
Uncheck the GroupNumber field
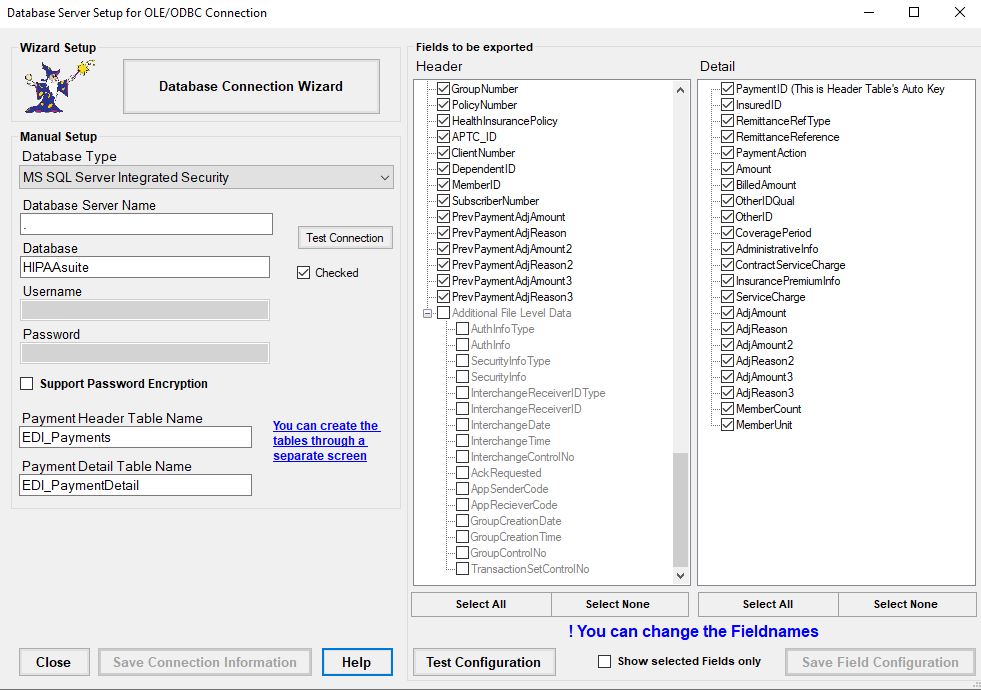444,89
